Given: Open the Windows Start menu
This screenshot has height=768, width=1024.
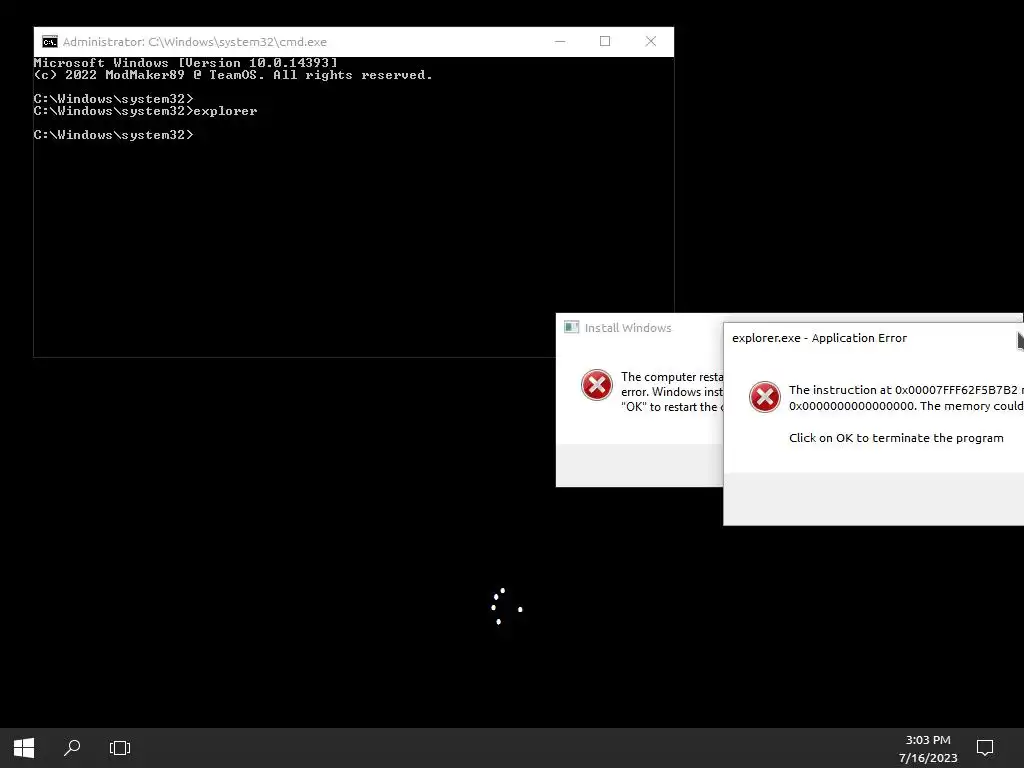Looking at the screenshot, I should [24, 748].
